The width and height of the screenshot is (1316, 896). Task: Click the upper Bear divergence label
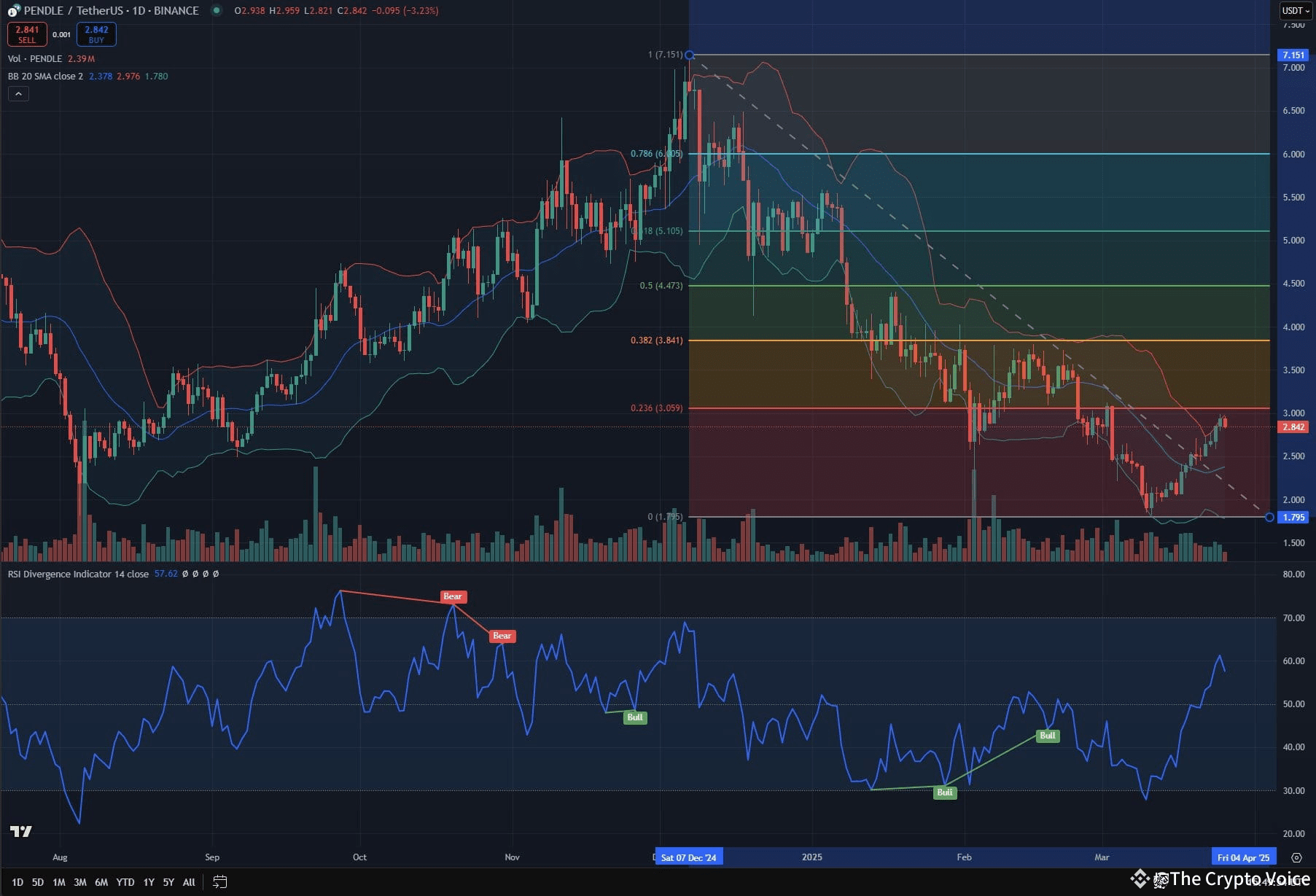coord(453,597)
